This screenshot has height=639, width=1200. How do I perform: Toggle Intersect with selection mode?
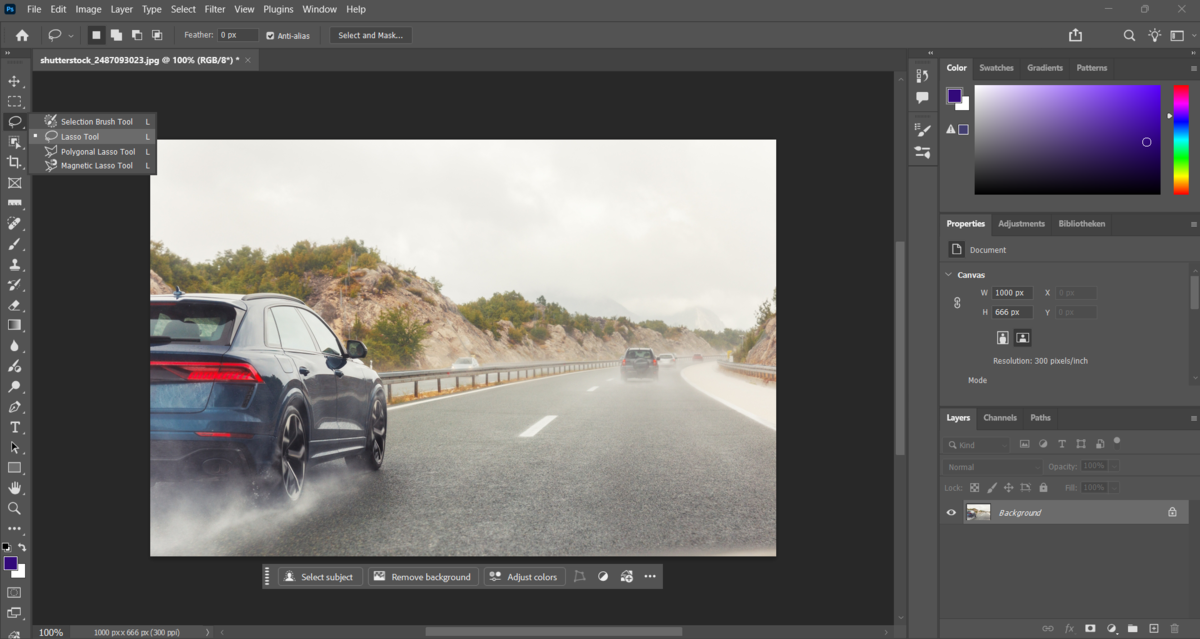click(157, 35)
